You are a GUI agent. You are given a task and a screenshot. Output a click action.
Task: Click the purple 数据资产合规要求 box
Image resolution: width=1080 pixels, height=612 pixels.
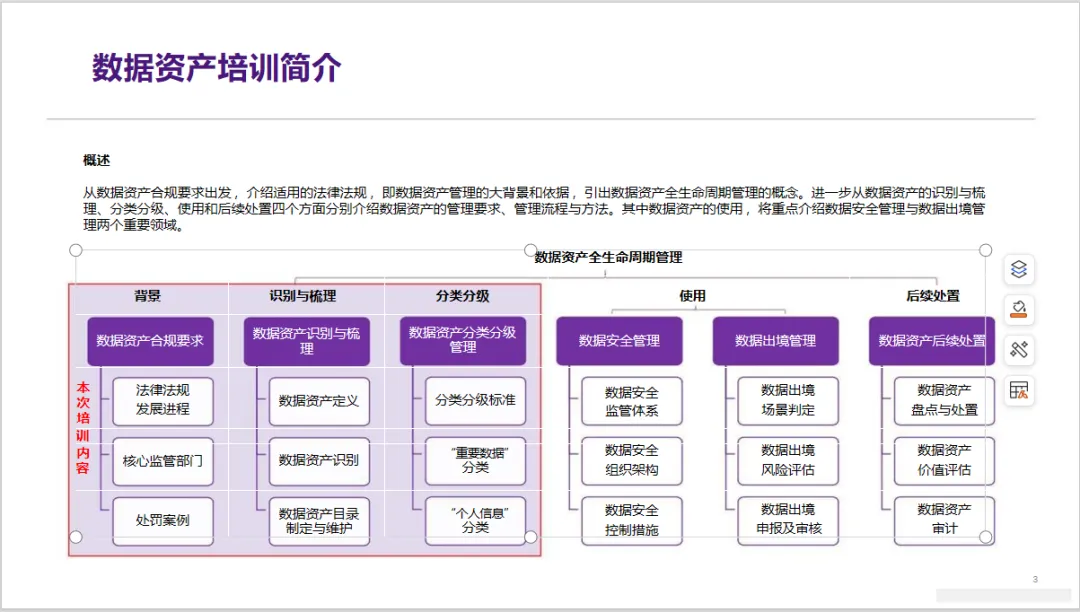(150, 341)
